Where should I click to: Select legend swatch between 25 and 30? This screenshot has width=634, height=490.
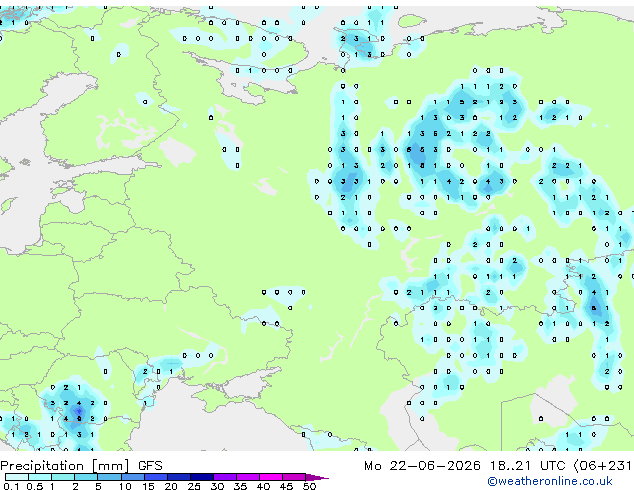(202, 477)
